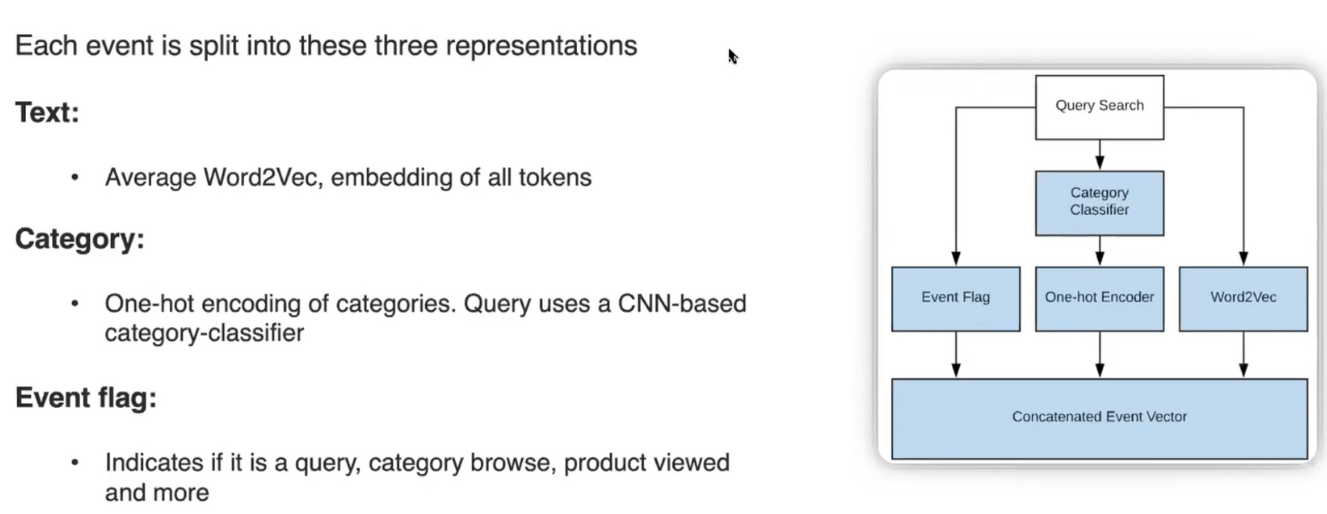Click the bullet dot before "One-hot encoding"
Screen dimensions: 1327x514
74,304
